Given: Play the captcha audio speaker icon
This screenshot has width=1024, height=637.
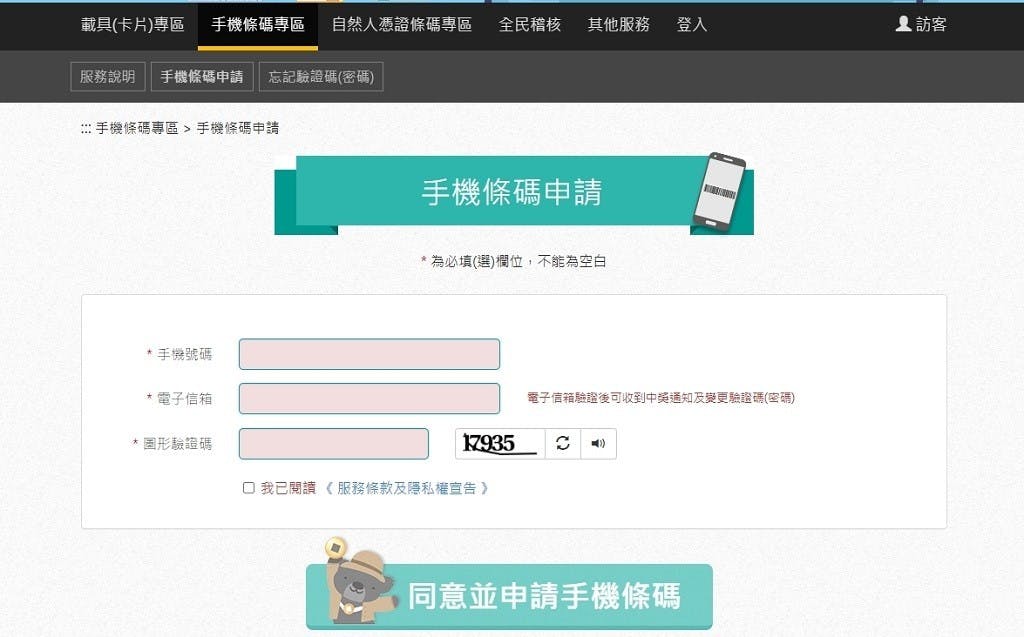Looking at the screenshot, I should 598,444.
